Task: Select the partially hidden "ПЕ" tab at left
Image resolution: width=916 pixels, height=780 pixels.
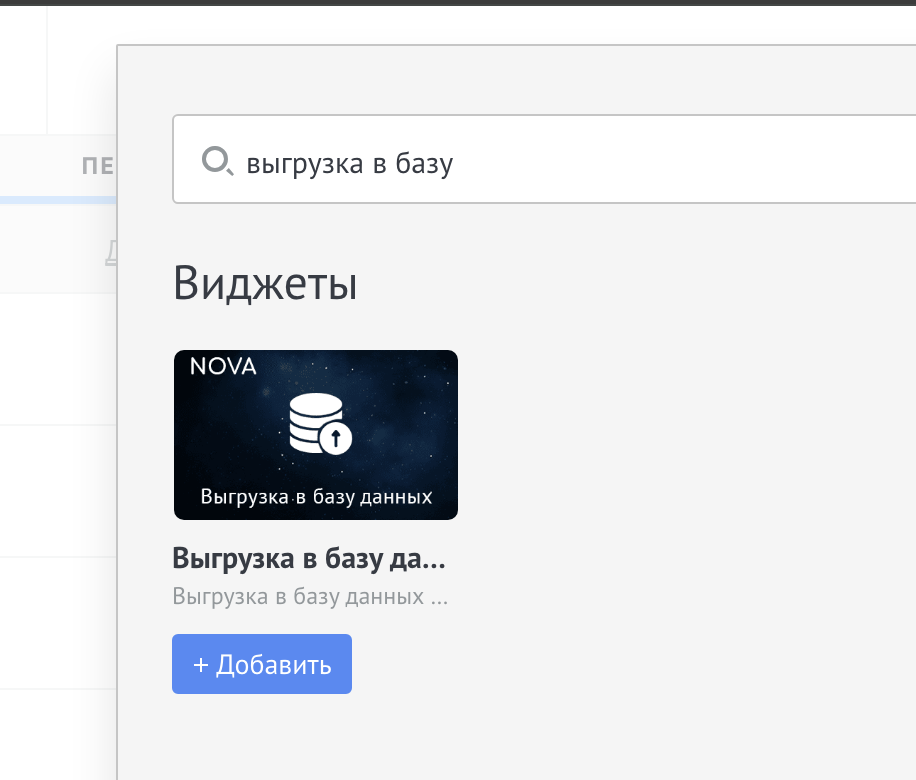Action: coord(98,166)
